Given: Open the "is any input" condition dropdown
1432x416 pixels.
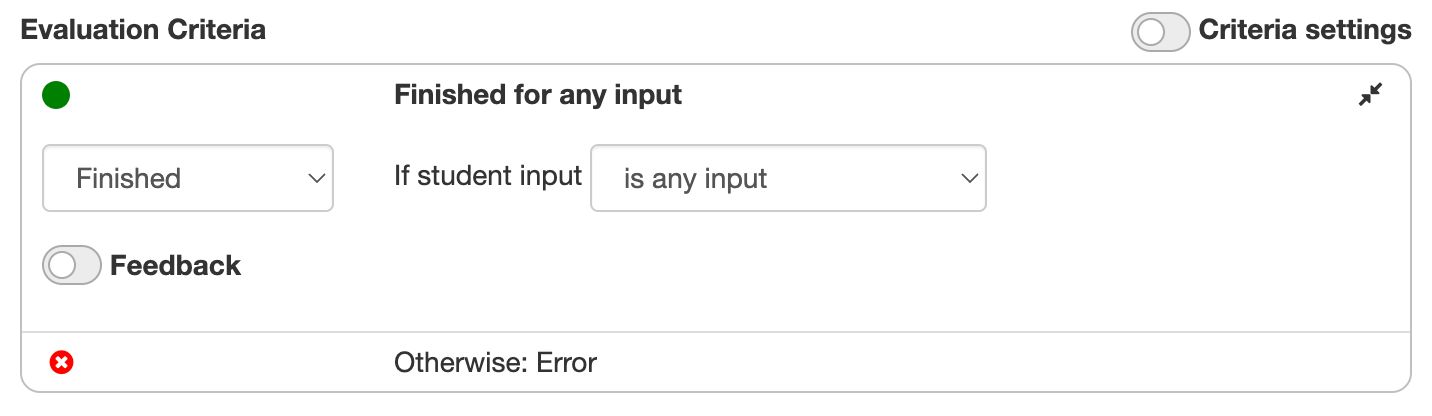Looking at the screenshot, I should [788, 178].
